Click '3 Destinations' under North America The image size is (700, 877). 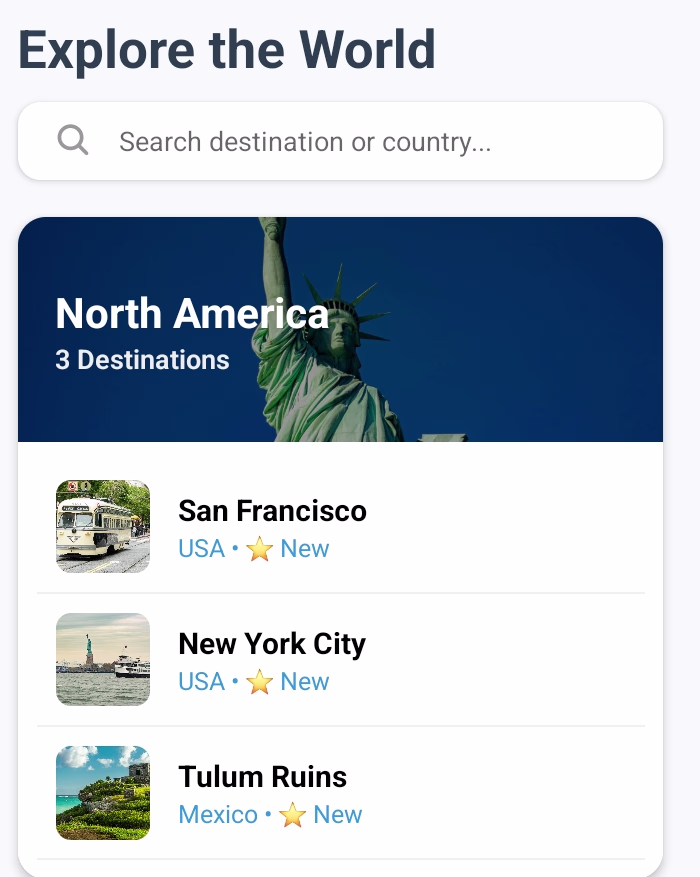[x=143, y=360]
